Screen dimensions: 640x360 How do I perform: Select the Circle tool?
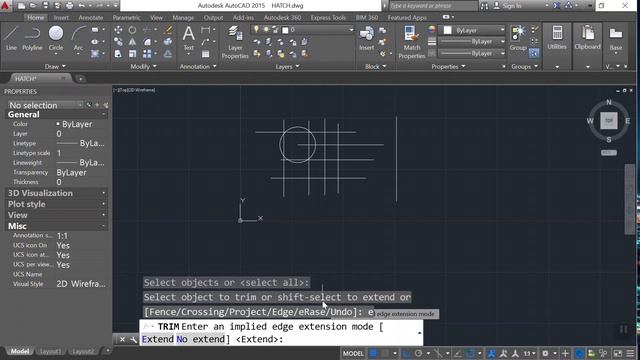click(x=56, y=38)
